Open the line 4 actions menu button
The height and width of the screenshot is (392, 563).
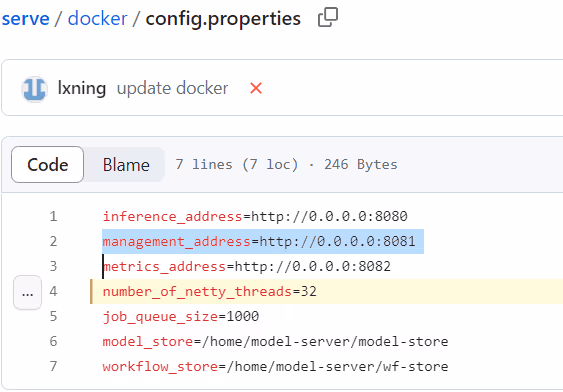(x=27, y=293)
